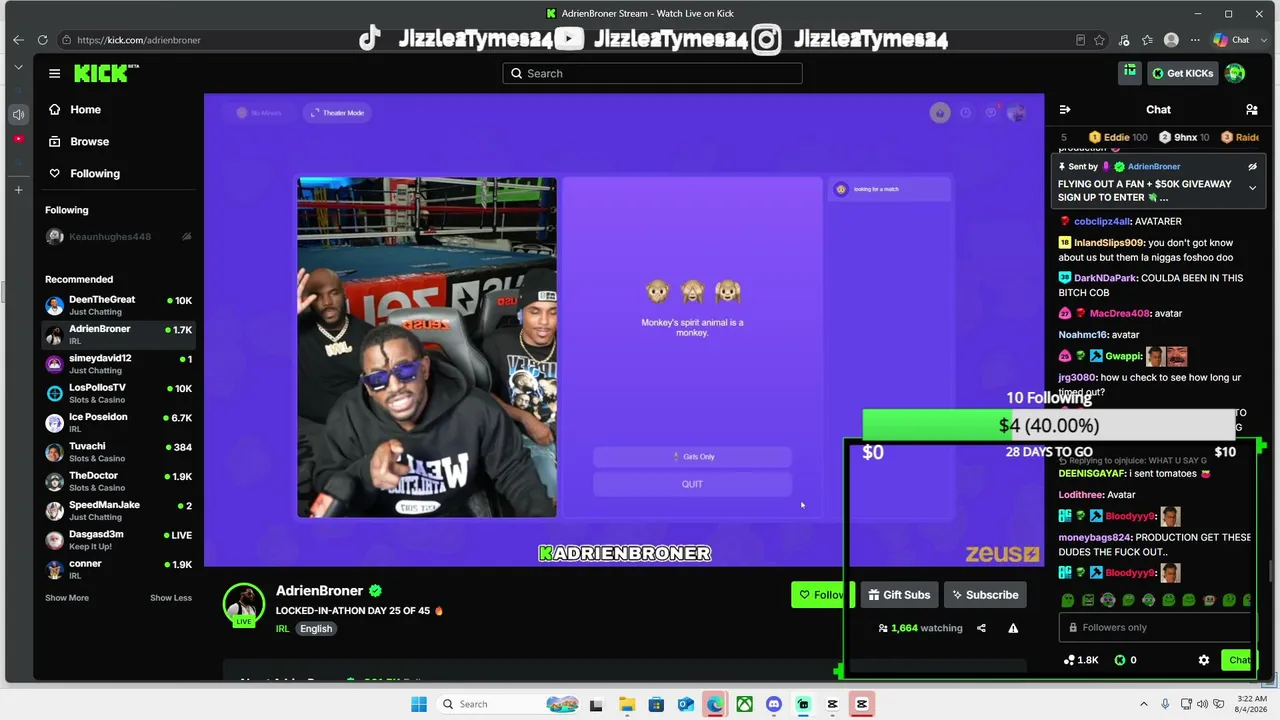Click the Followers only chat input
Image resolution: width=1280 pixels, height=720 pixels.
coord(1157,628)
